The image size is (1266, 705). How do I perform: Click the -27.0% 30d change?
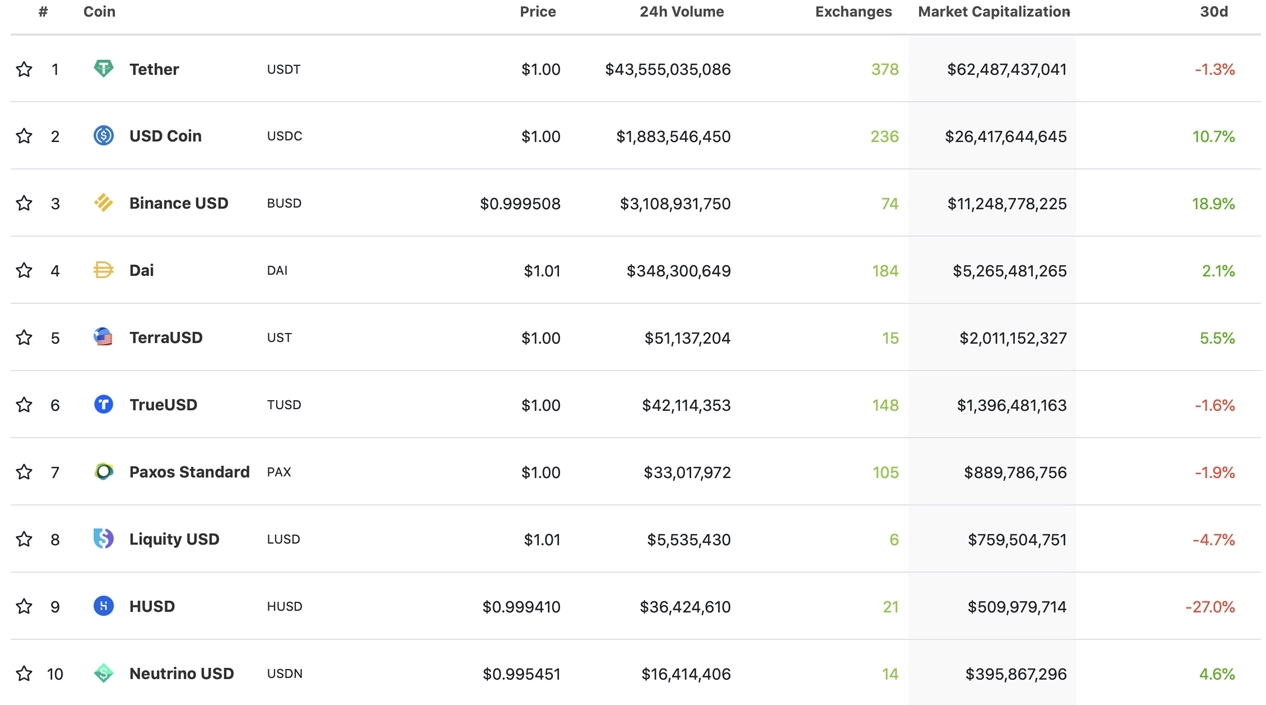(1210, 607)
